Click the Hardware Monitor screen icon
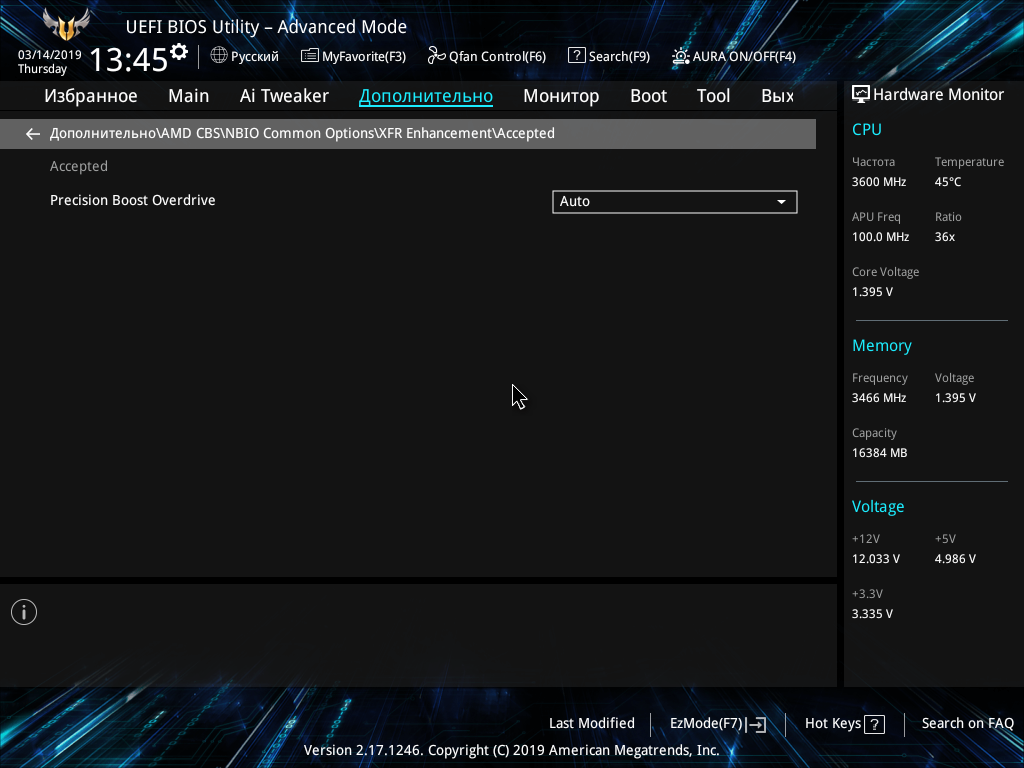Image resolution: width=1024 pixels, height=768 pixels. 861,95
